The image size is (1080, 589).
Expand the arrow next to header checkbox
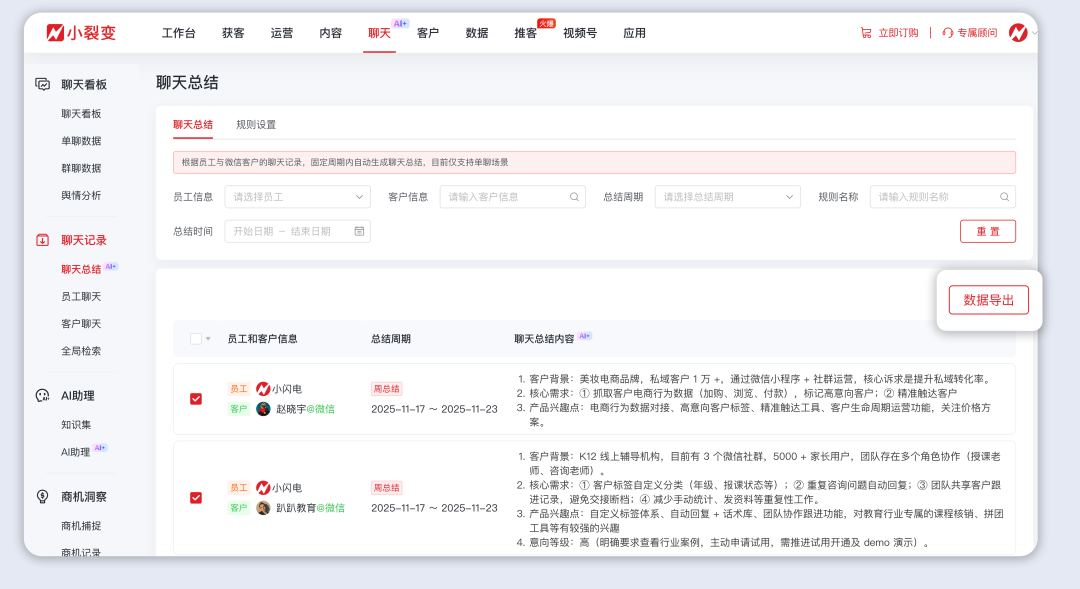[x=208, y=339]
